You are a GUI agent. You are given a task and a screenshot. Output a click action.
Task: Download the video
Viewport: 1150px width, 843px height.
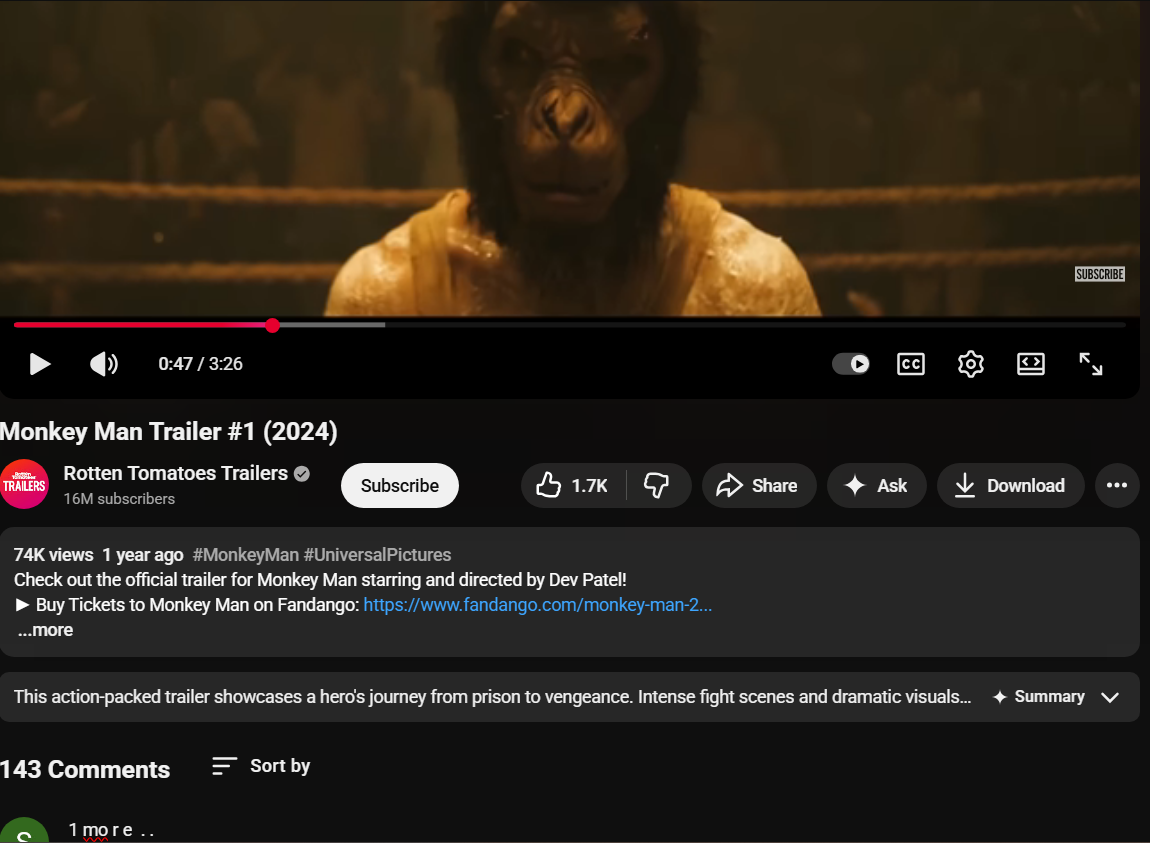(x=1010, y=486)
